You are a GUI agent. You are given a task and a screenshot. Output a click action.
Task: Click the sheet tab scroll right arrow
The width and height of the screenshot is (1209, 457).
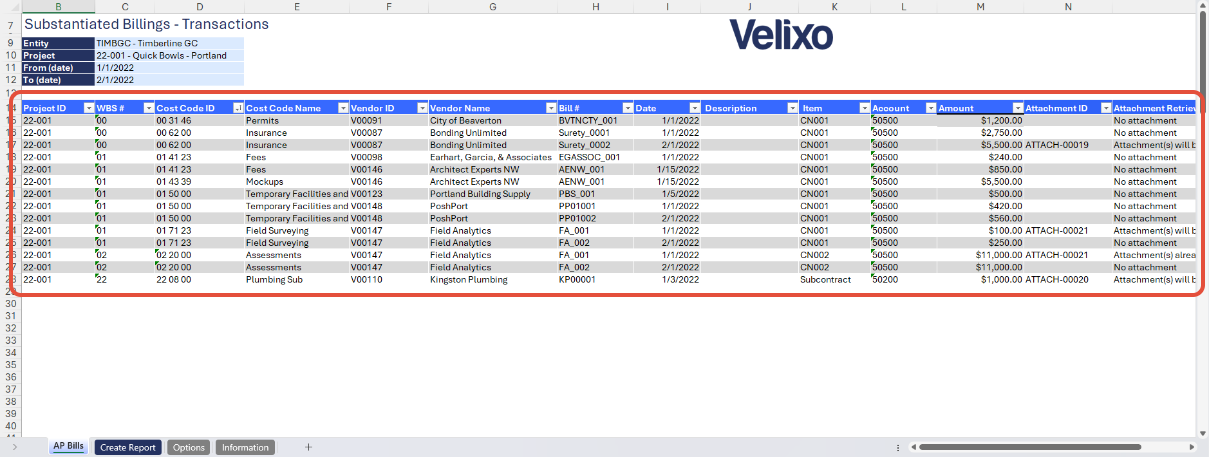(x=14, y=448)
